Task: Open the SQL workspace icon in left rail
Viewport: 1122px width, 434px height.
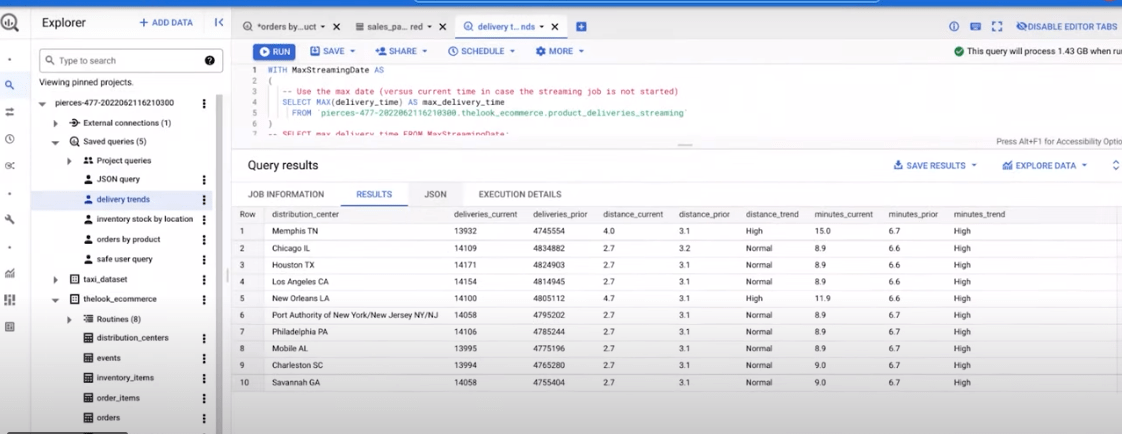Action: [x=10, y=86]
